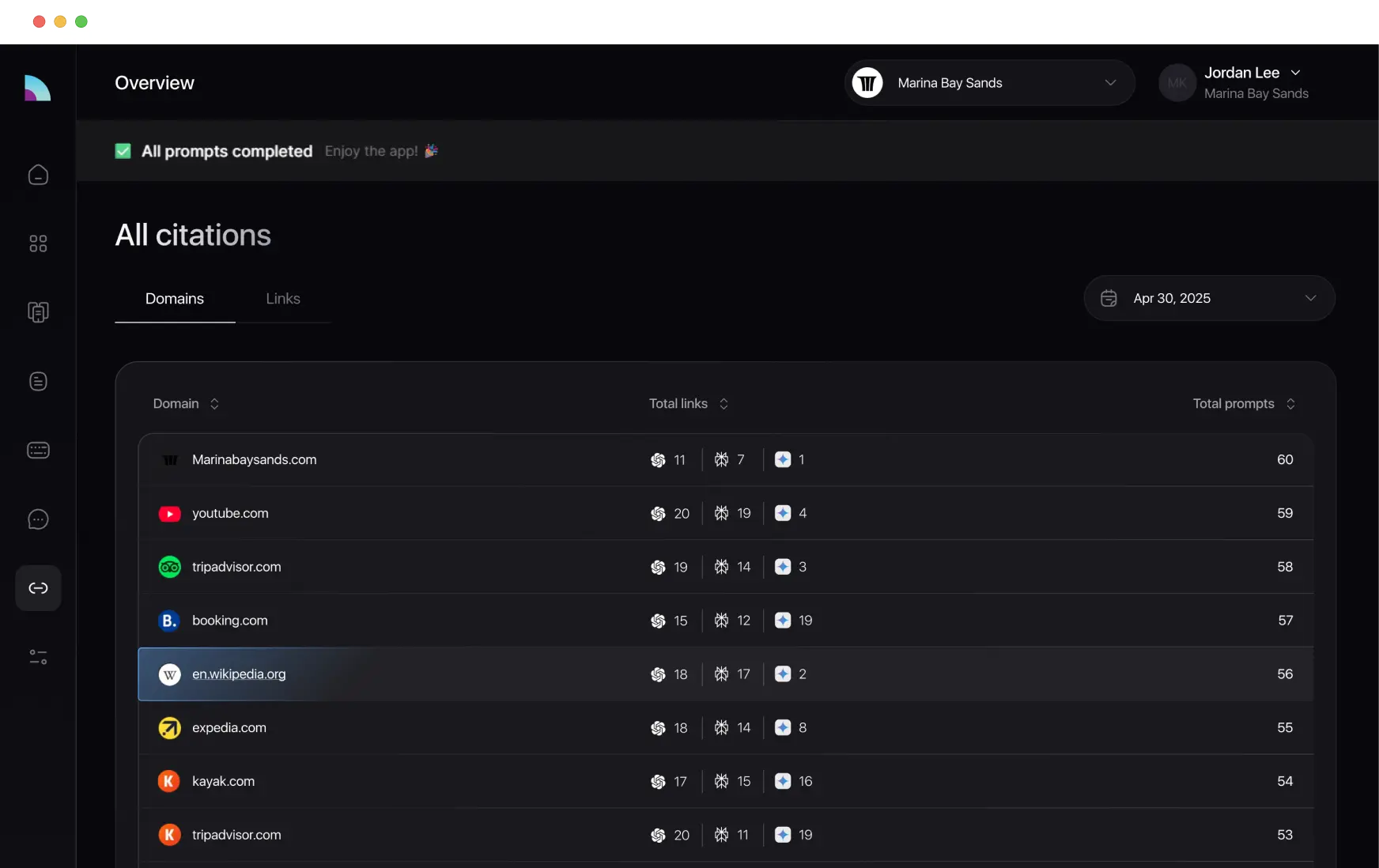Sort by Total links column arrows
Screen dimensions: 1379x868
(724, 404)
